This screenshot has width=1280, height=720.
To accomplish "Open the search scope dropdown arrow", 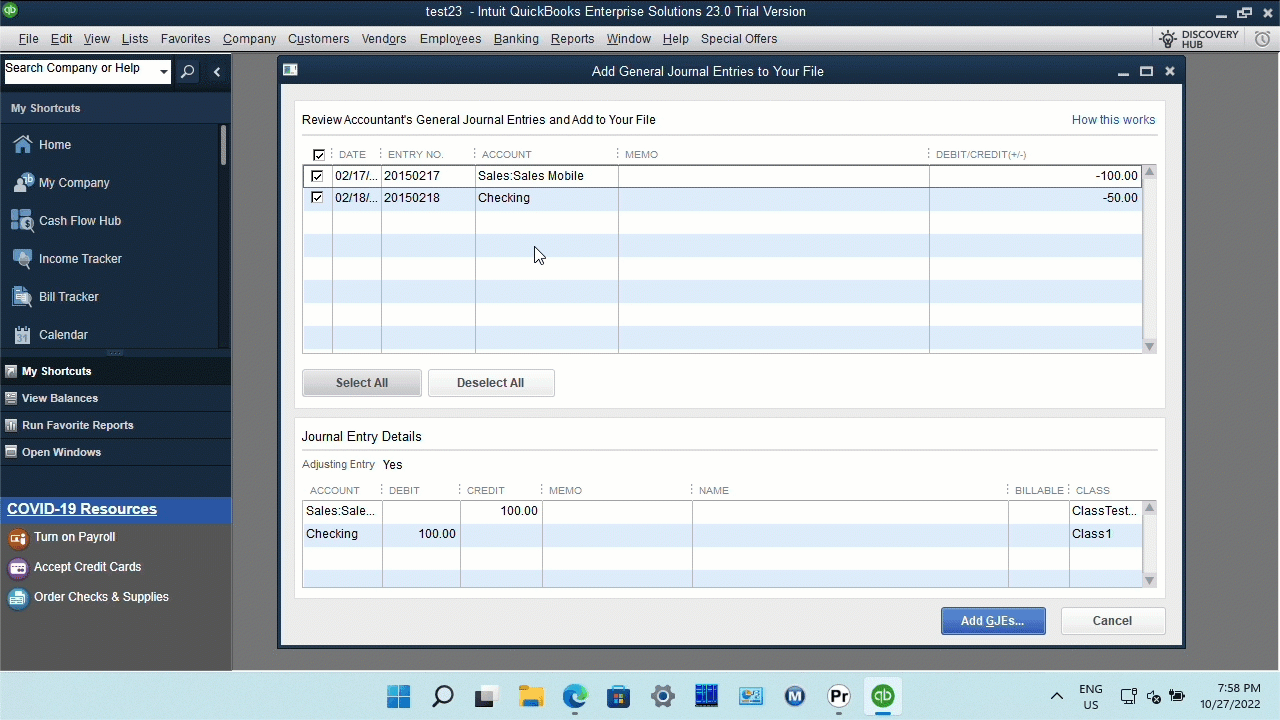I will coord(164,71).
